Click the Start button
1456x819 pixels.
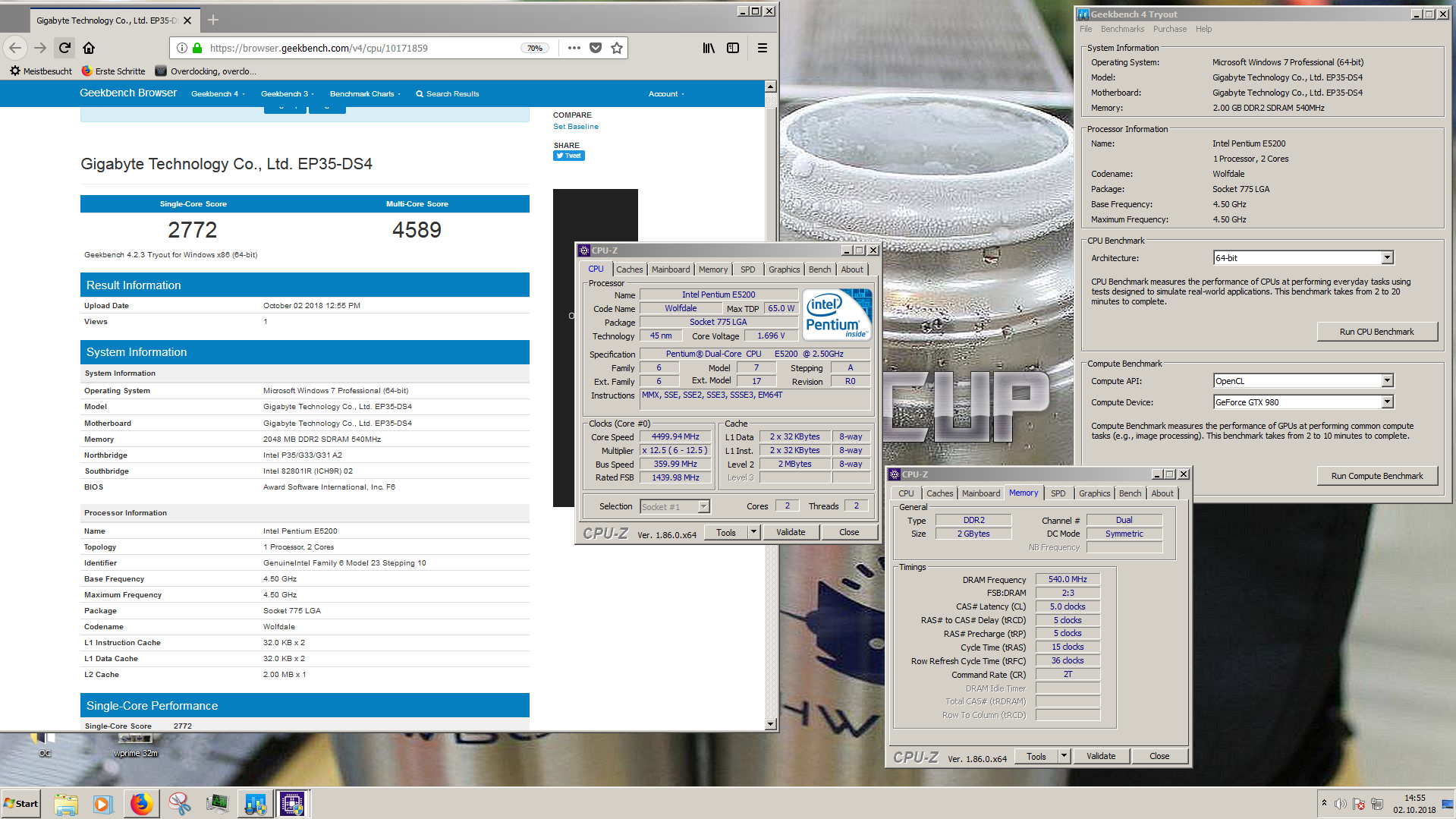click(x=21, y=804)
